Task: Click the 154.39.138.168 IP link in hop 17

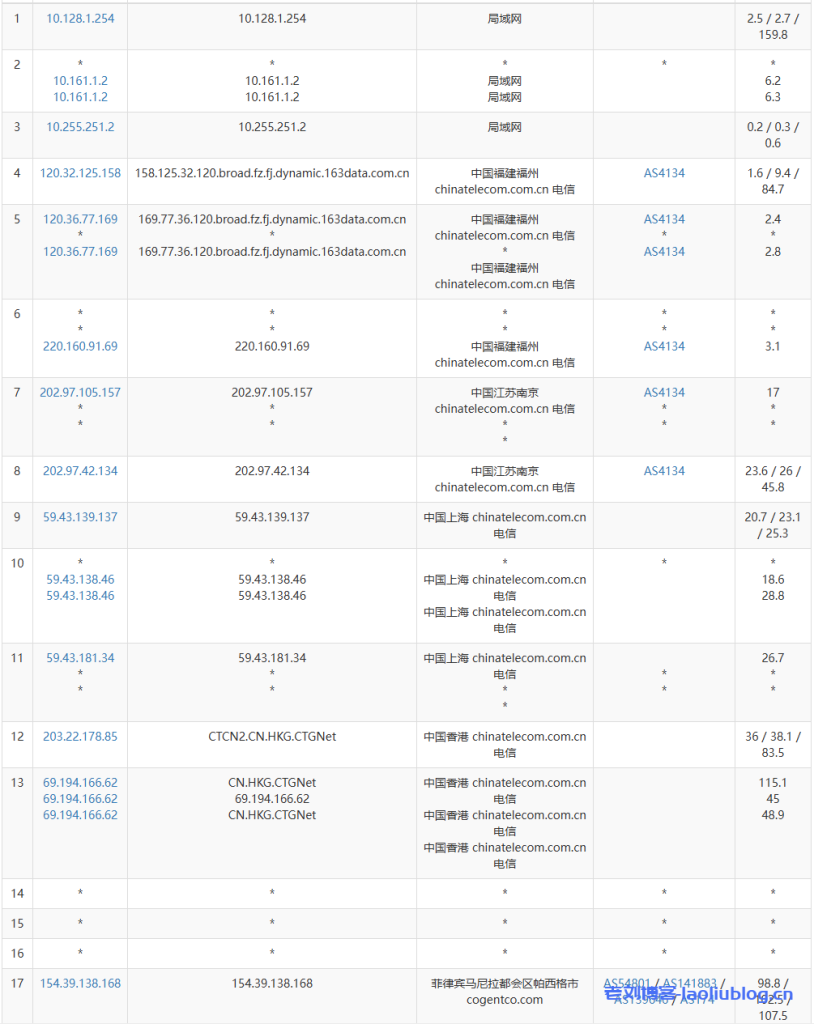Action: (x=80, y=983)
